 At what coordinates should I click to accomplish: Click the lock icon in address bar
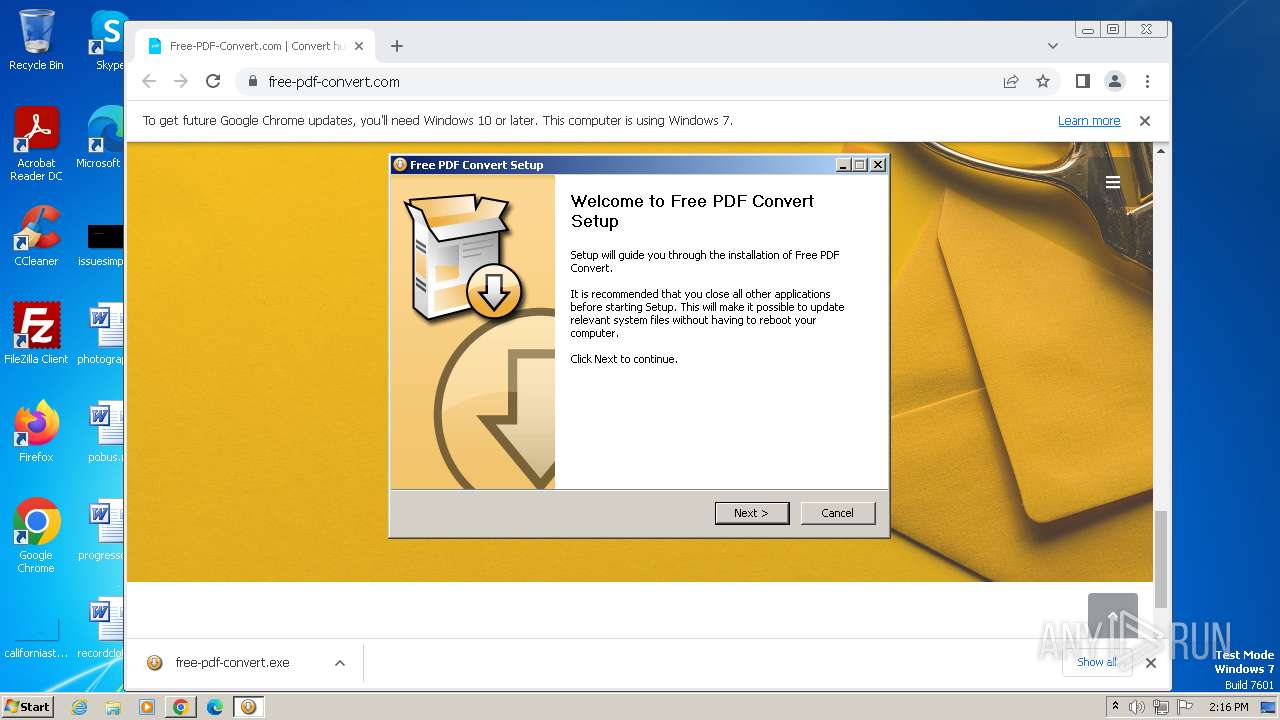point(253,82)
